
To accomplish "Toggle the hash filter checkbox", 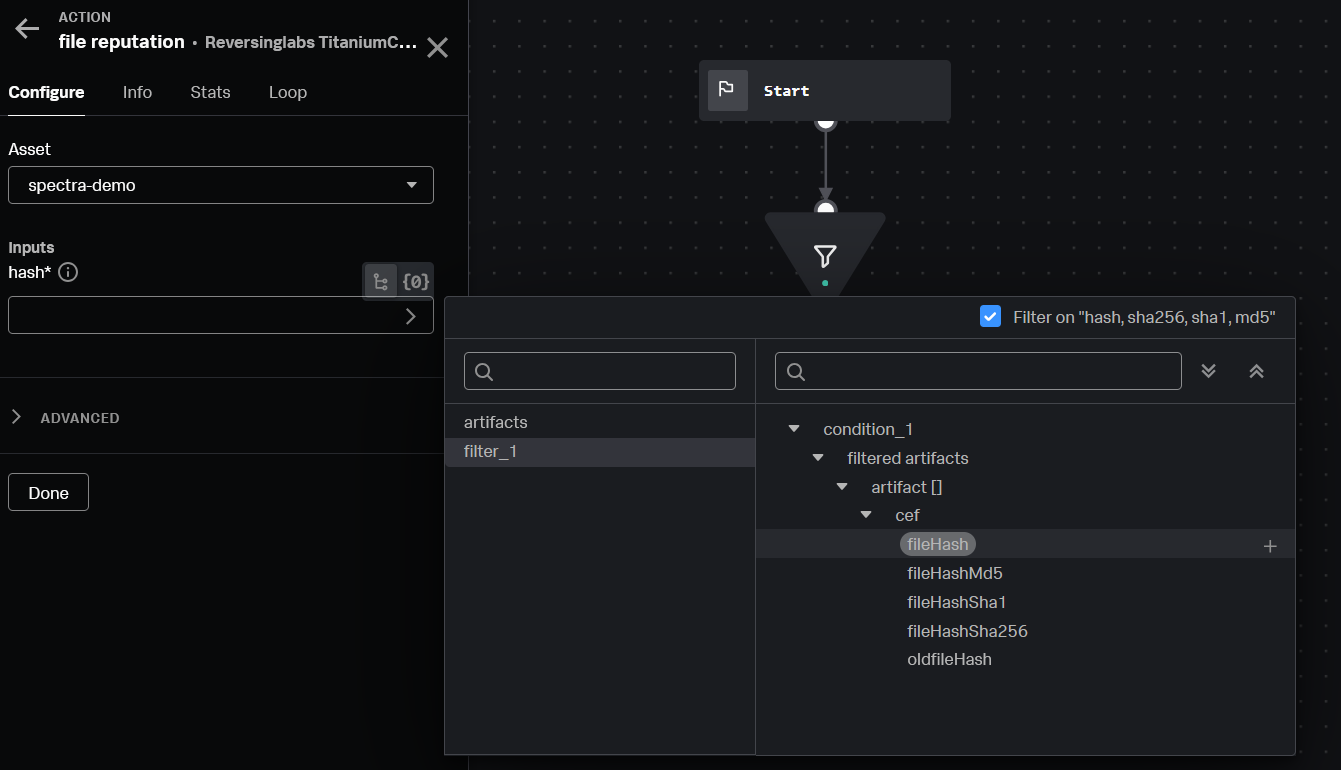I will click(x=991, y=317).
